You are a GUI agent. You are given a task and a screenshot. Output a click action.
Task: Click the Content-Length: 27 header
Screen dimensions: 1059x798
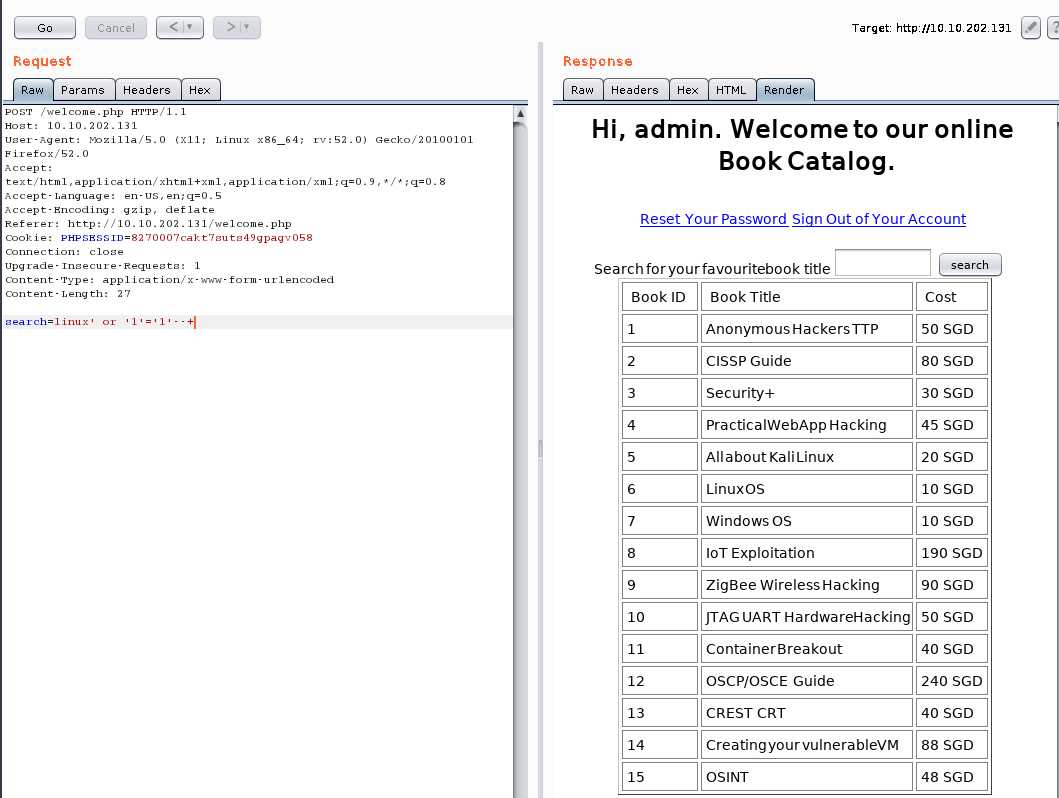(68, 294)
